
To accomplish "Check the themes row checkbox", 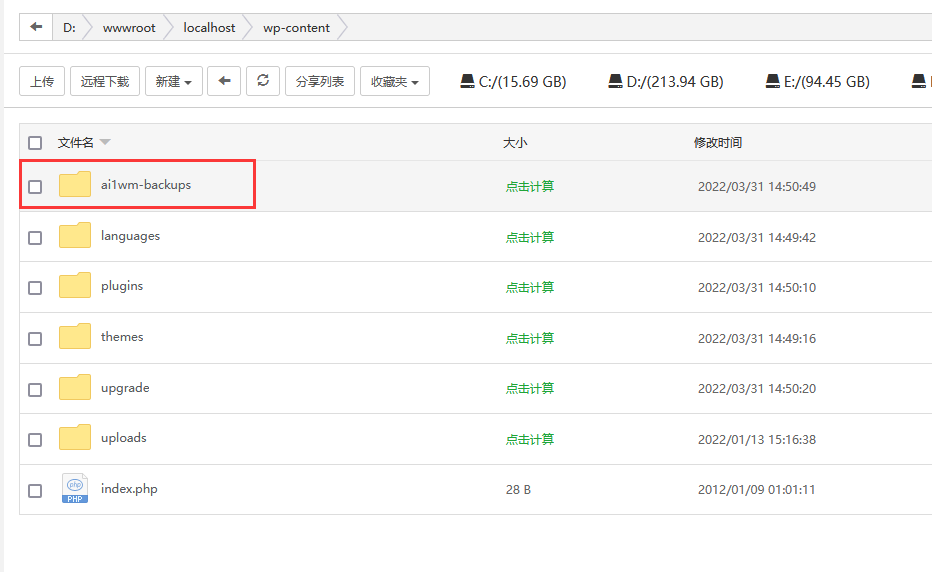I will [x=35, y=339].
